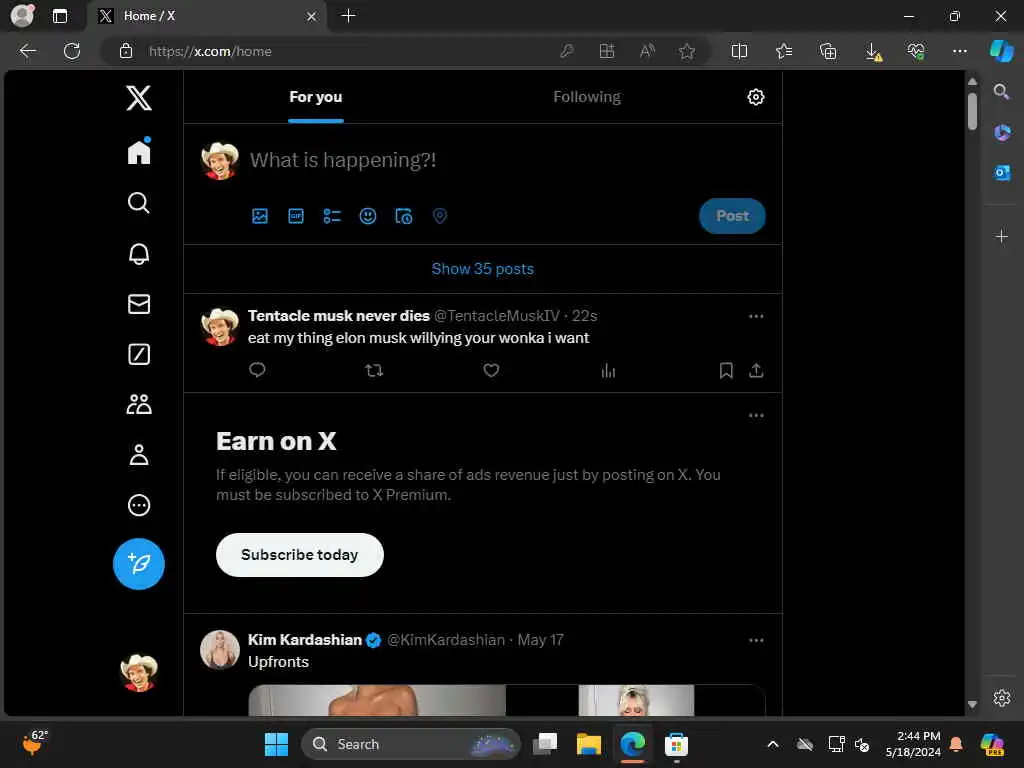
Task: Switch to the Following tab
Action: (x=586, y=97)
